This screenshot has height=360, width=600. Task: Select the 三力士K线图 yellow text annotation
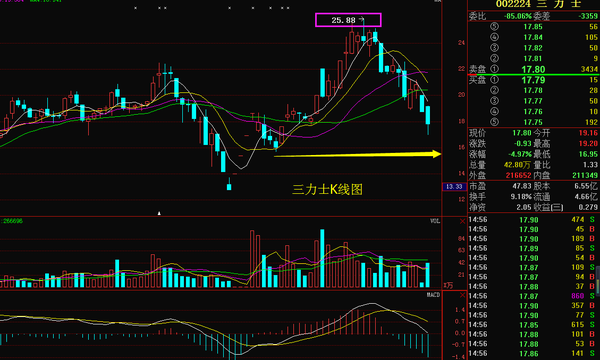pyautogui.click(x=327, y=189)
